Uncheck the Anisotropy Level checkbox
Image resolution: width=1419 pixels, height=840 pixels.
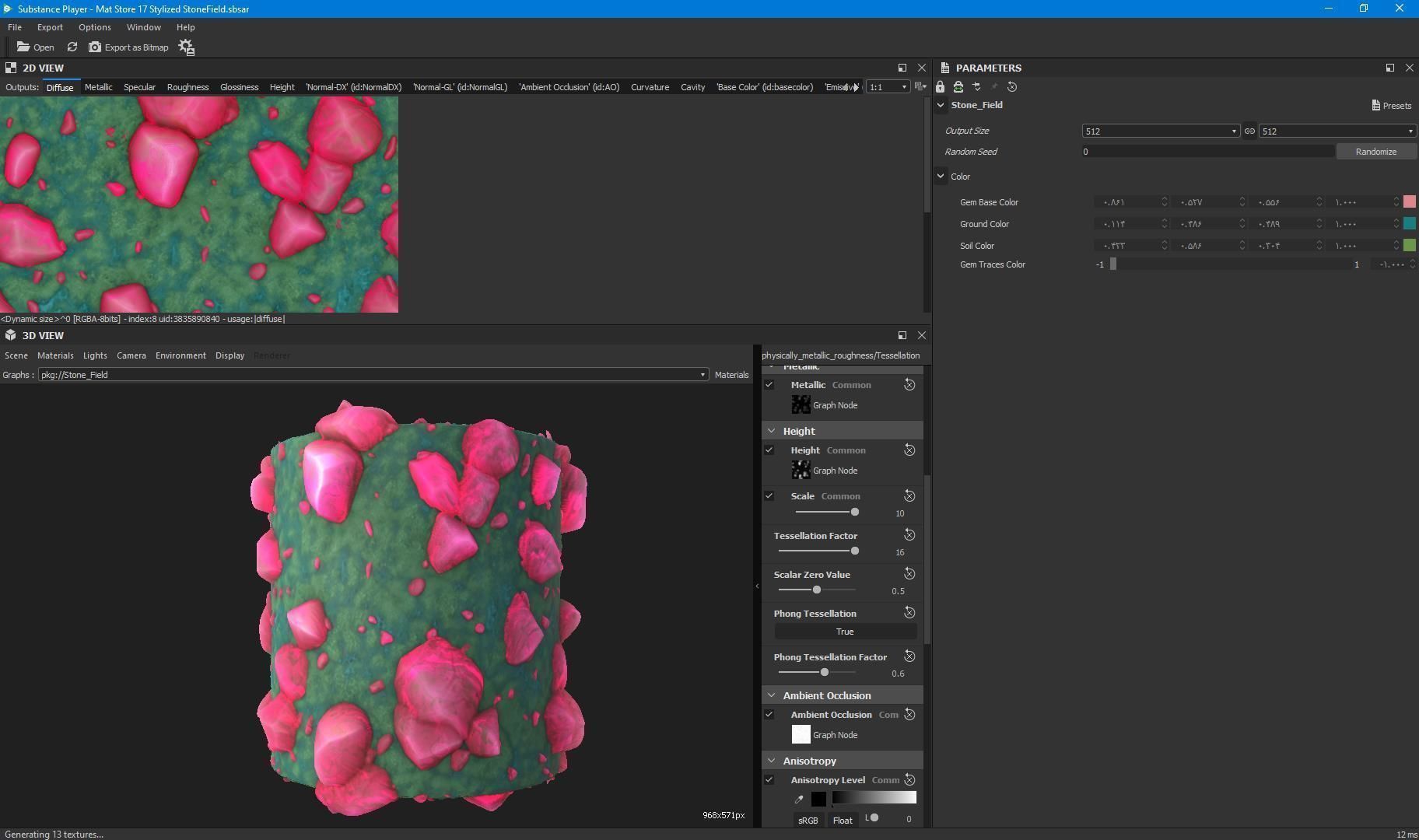tap(769, 780)
